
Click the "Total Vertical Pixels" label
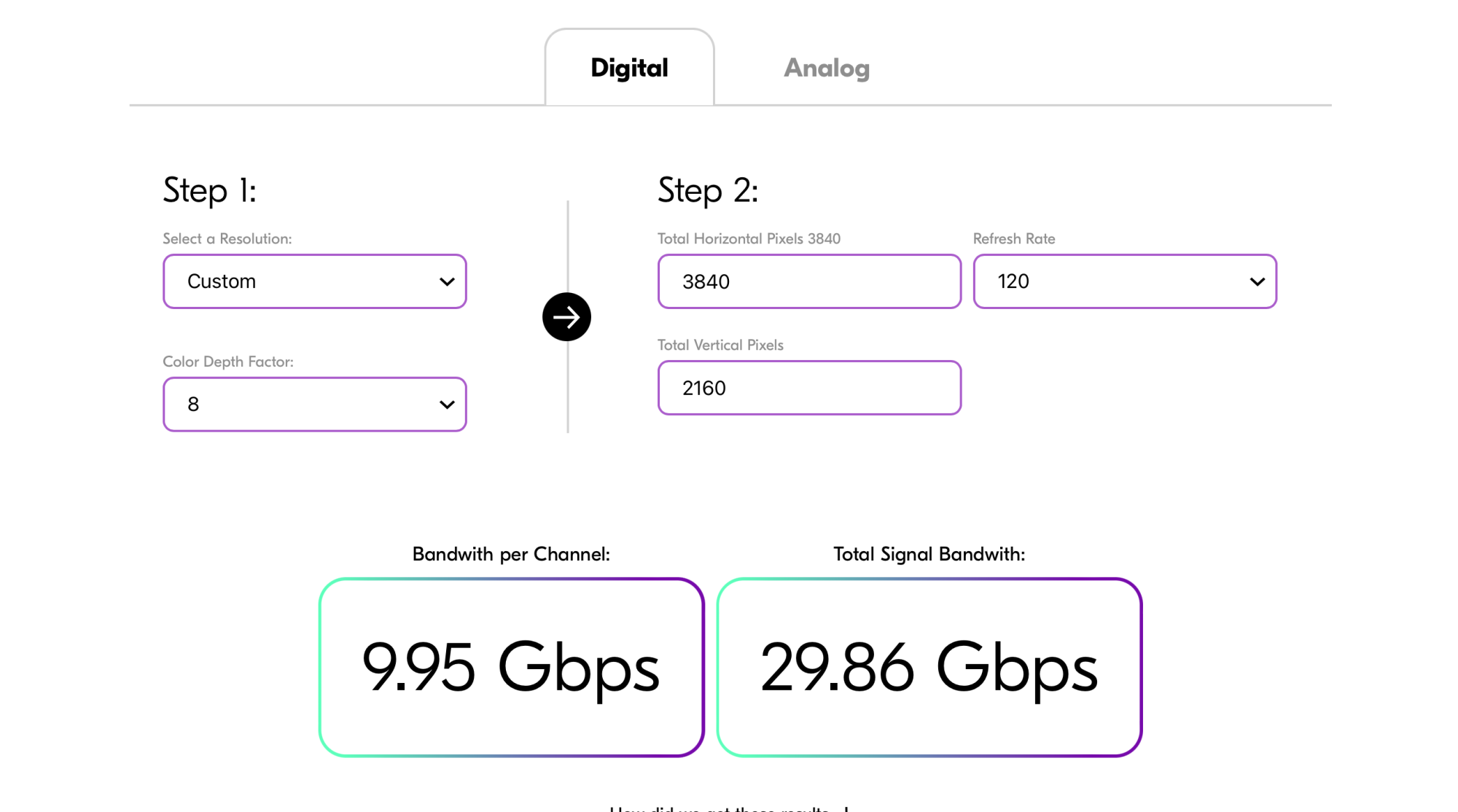coord(720,345)
